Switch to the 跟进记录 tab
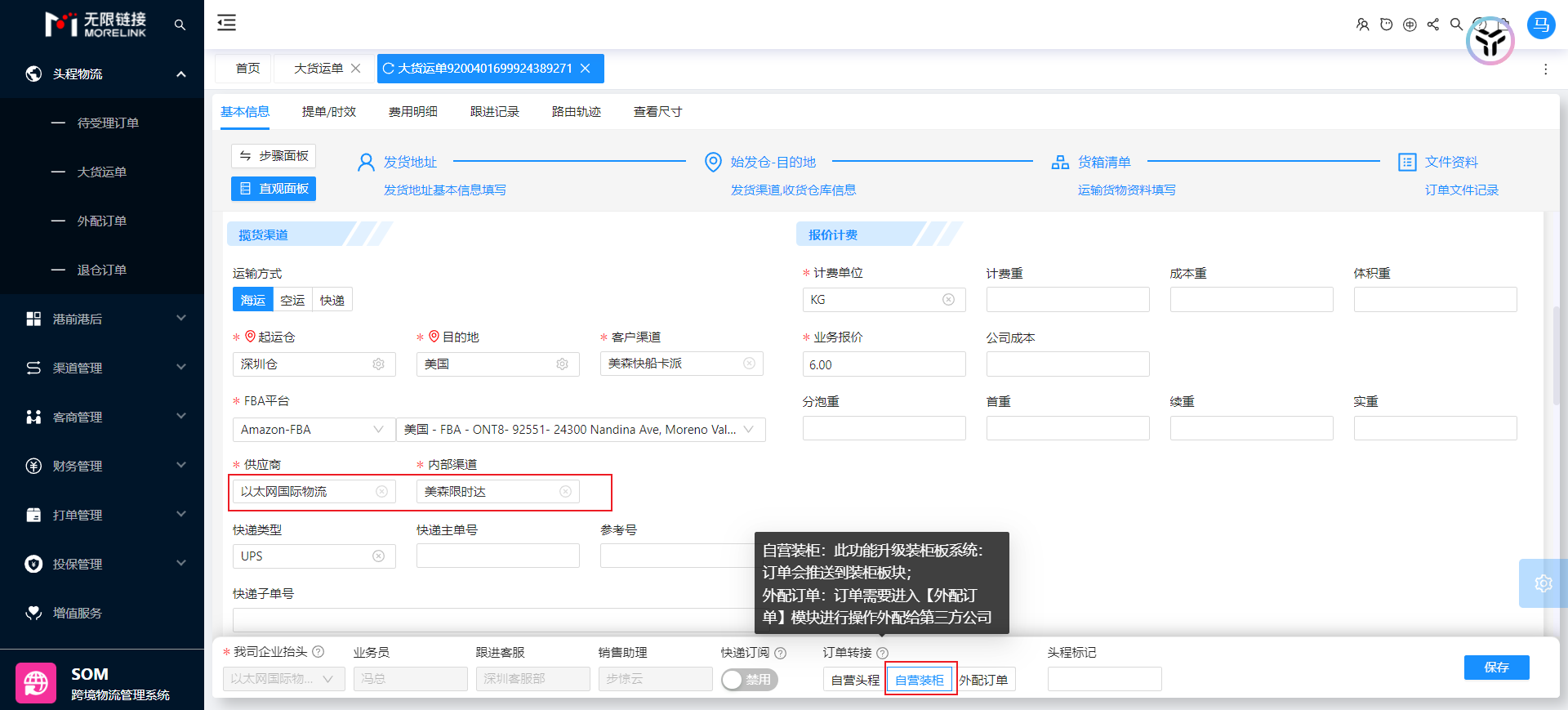 click(495, 112)
